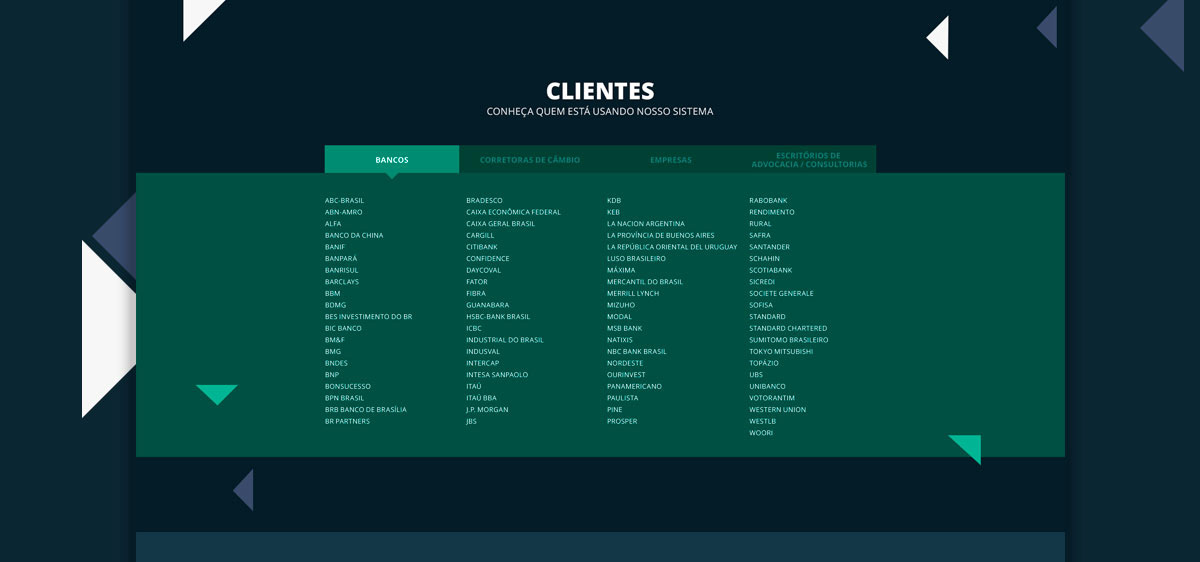Viewport: 1200px width, 562px height.
Task: Select Banco da China in list
Action: 354,236
